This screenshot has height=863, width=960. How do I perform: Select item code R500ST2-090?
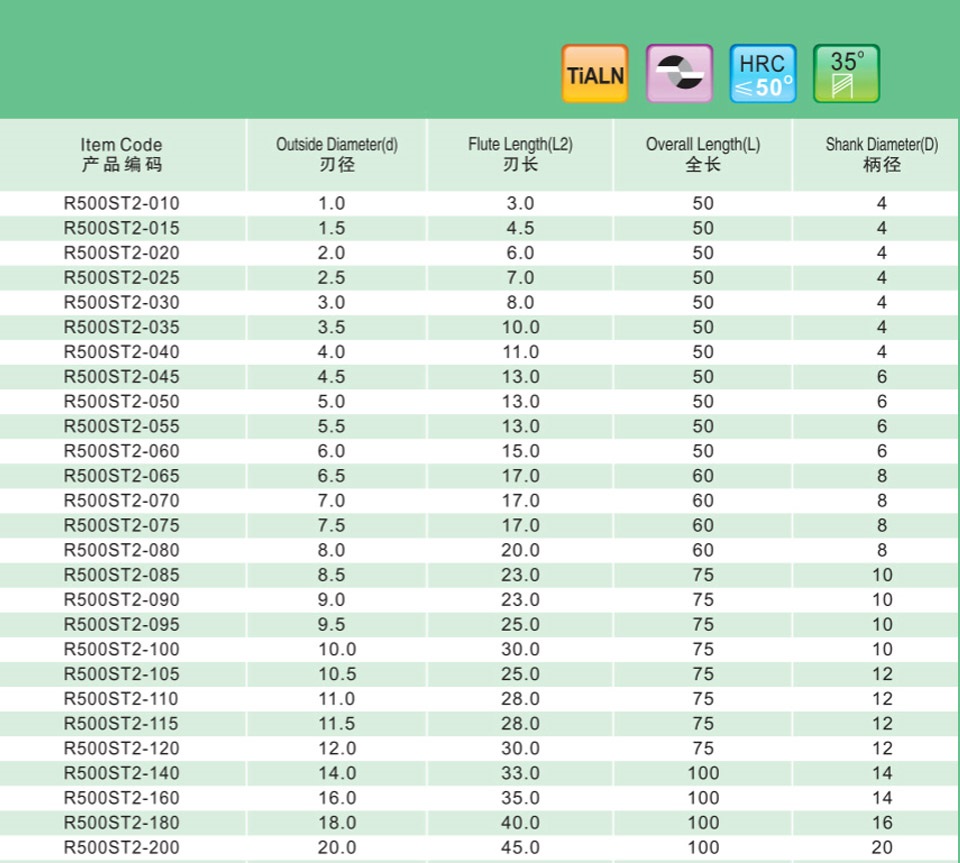point(122,600)
